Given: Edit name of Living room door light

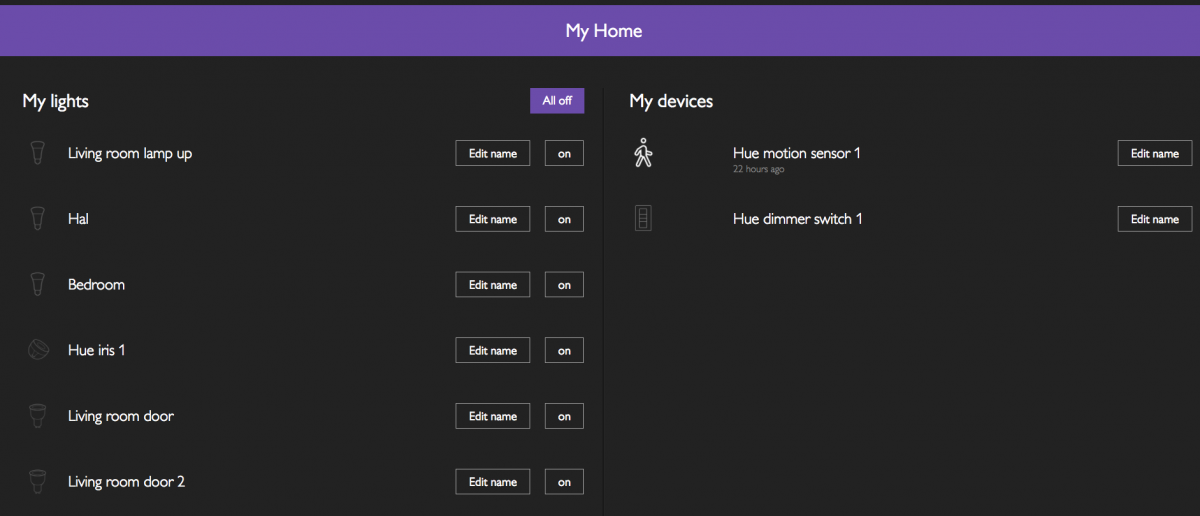Looking at the screenshot, I should tap(493, 416).
